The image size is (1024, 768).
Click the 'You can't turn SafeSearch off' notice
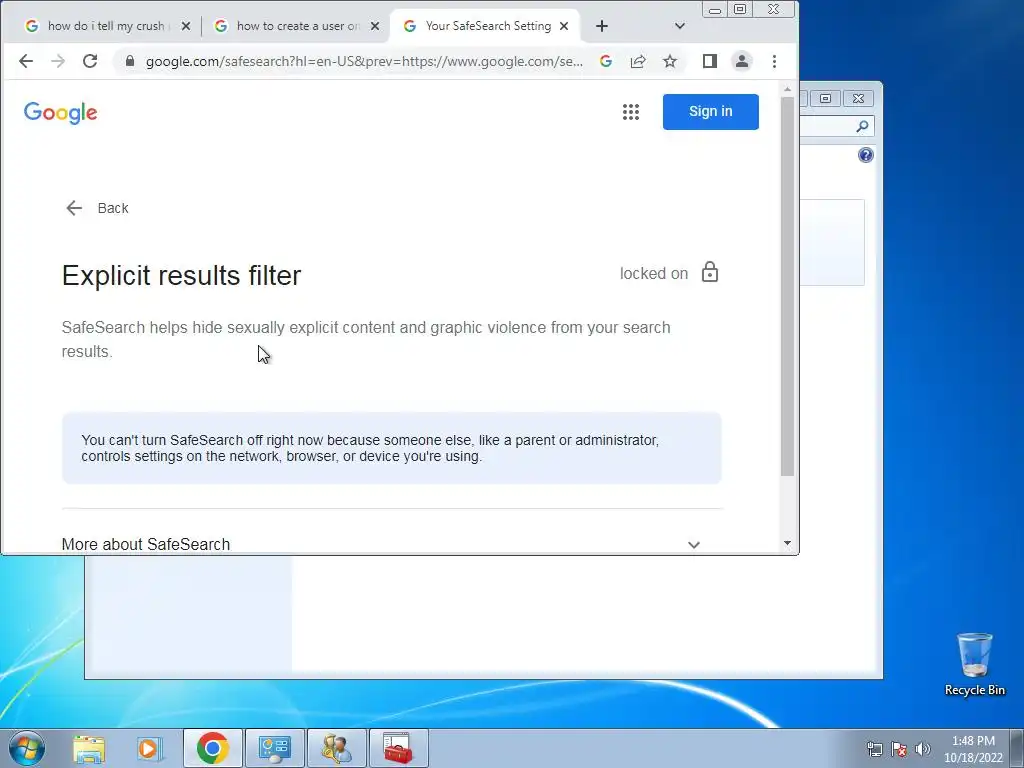(x=392, y=448)
